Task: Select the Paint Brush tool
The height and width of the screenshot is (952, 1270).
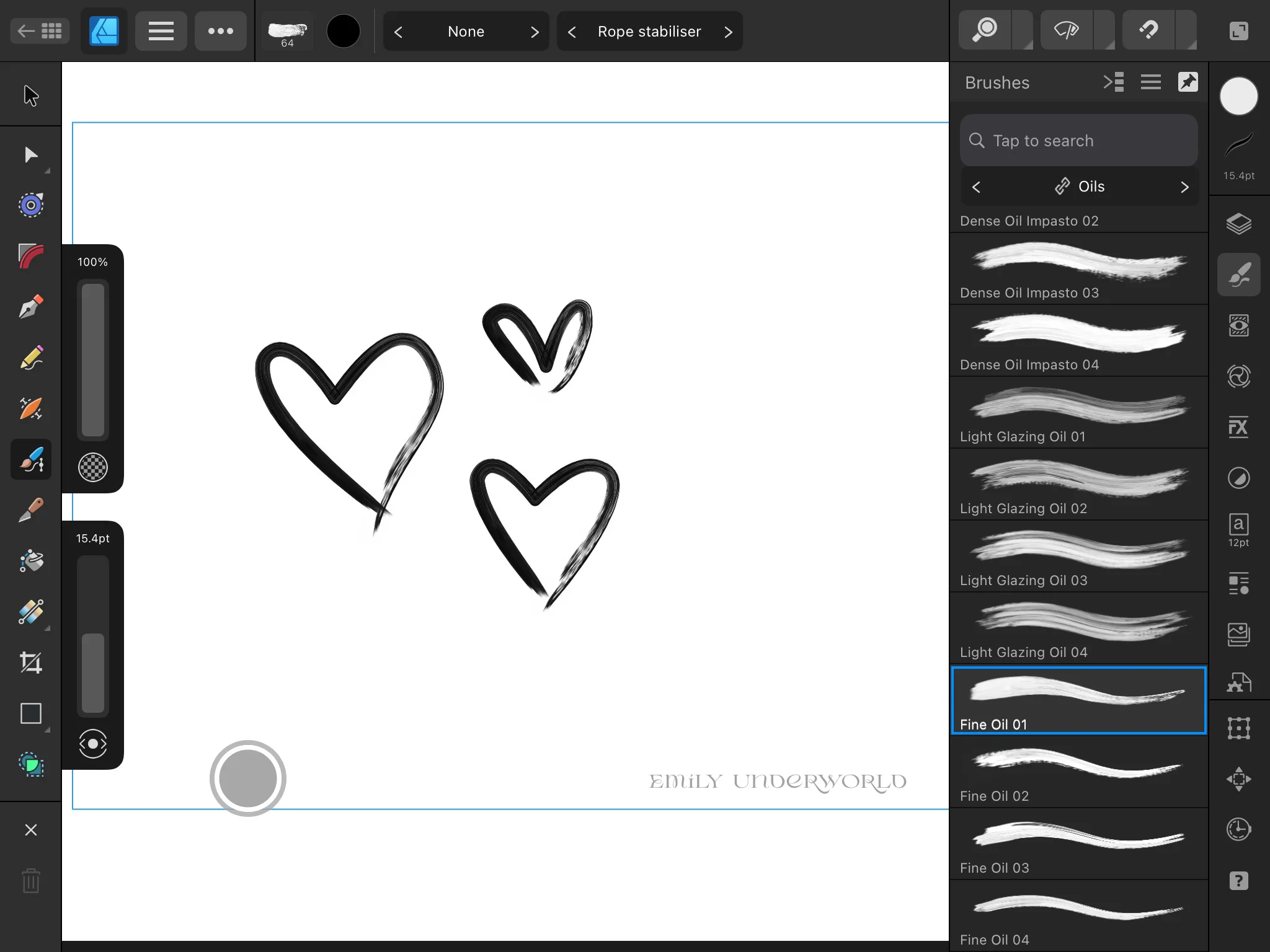Action: point(31,460)
